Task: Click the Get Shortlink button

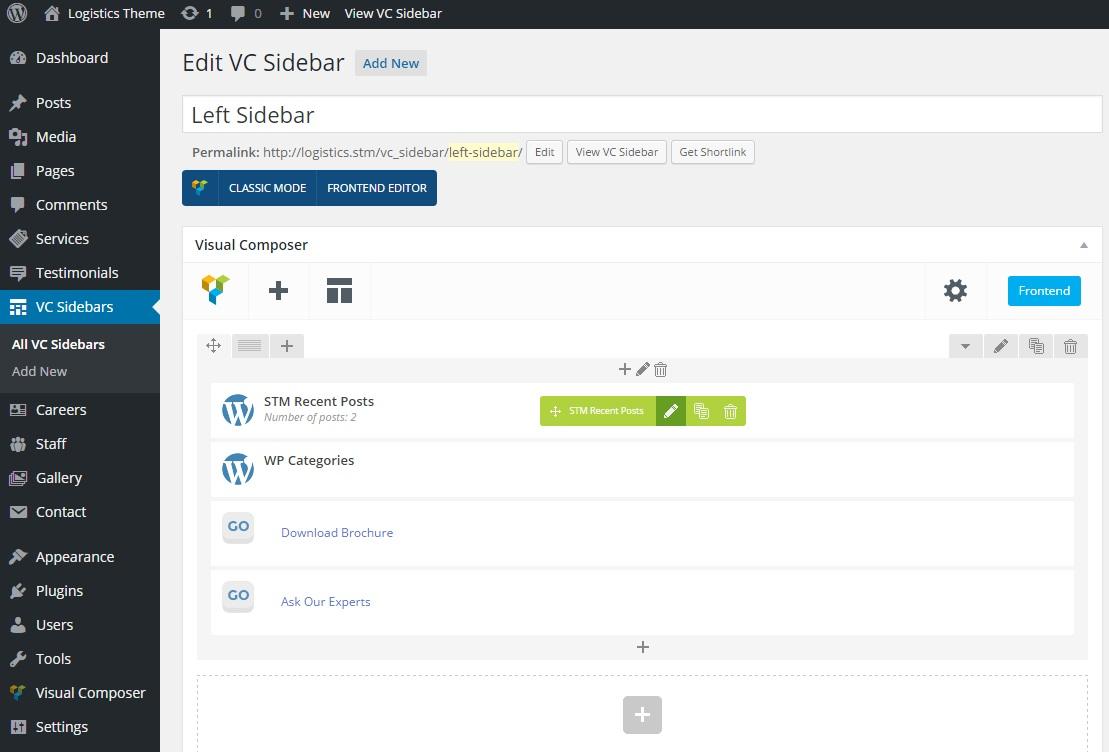Action: pyautogui.click(x=712, y=152)
